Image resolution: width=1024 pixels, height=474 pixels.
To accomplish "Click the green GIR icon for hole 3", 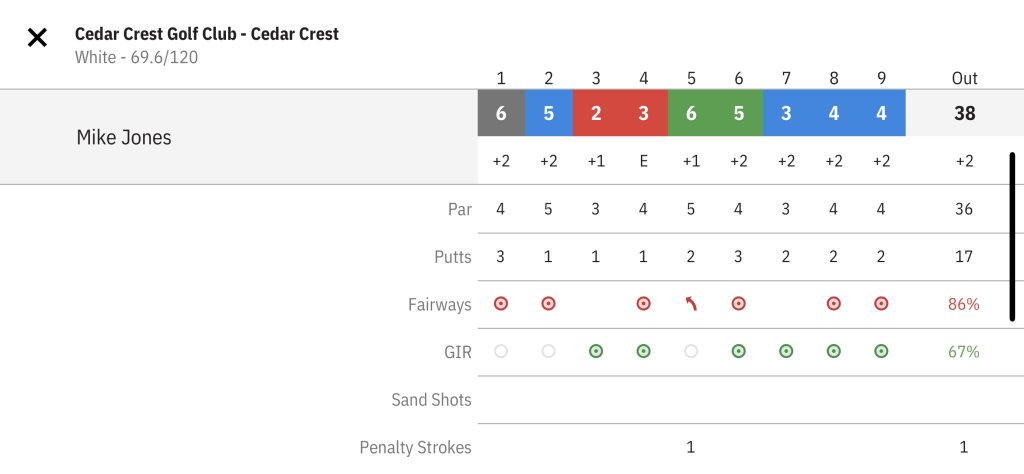I will 596,352.
